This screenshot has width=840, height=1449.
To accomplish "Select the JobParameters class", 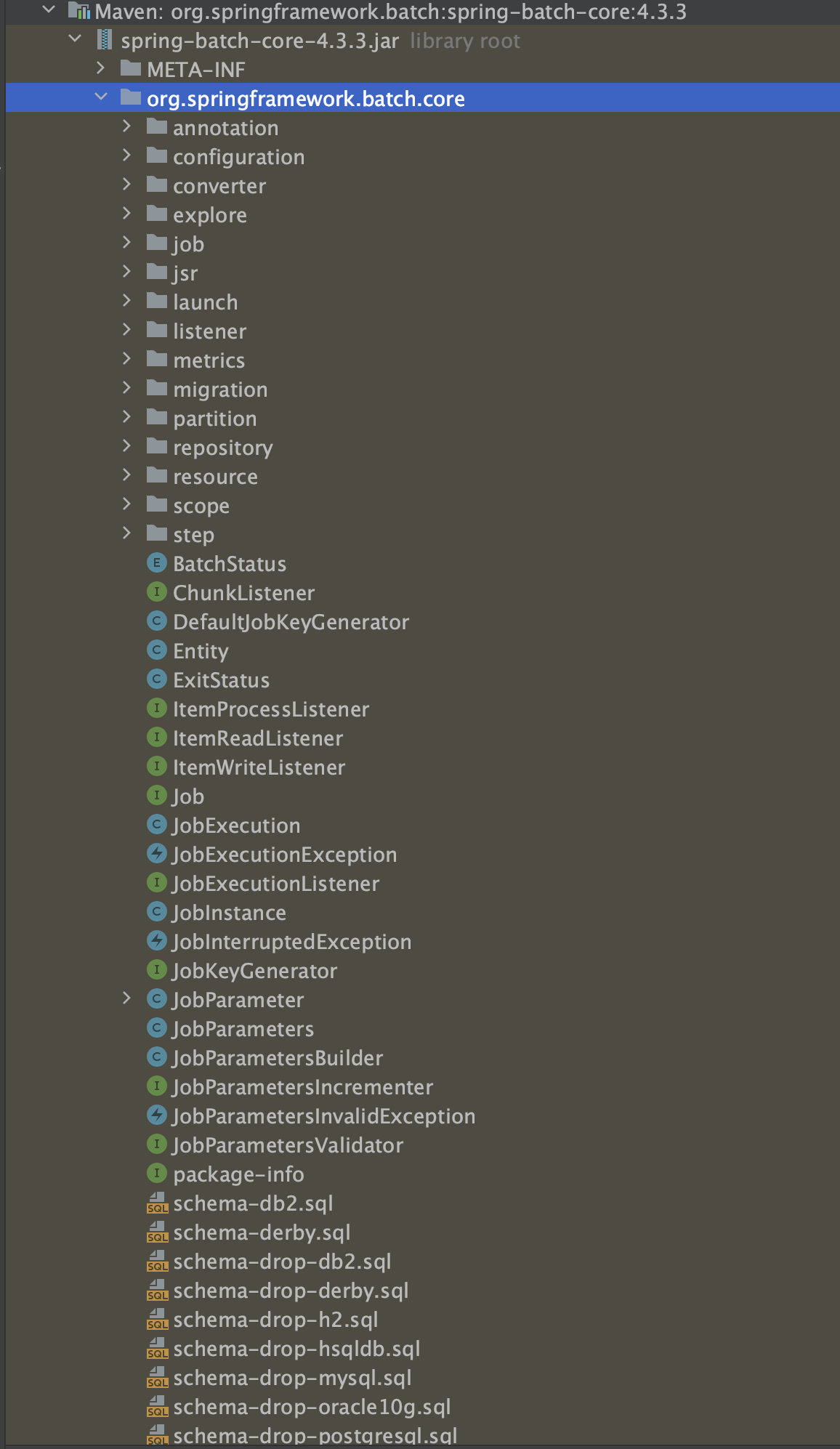I will pos(243,1029).
